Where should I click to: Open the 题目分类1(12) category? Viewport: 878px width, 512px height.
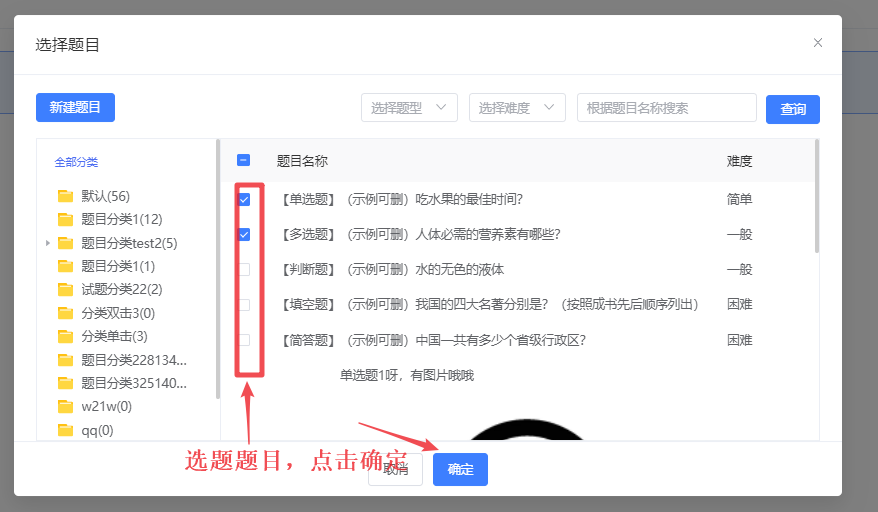[122, 219]
